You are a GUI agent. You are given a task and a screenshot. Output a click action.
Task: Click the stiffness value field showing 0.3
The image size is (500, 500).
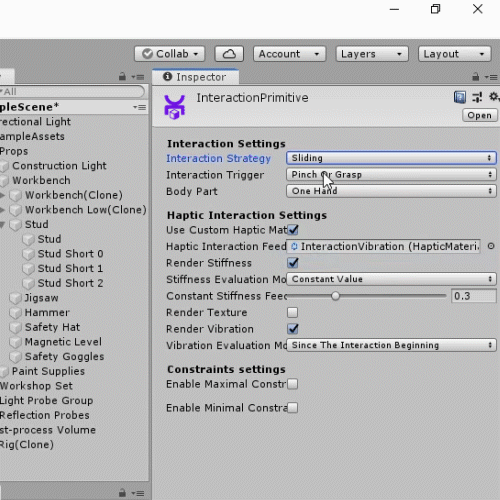474,296
